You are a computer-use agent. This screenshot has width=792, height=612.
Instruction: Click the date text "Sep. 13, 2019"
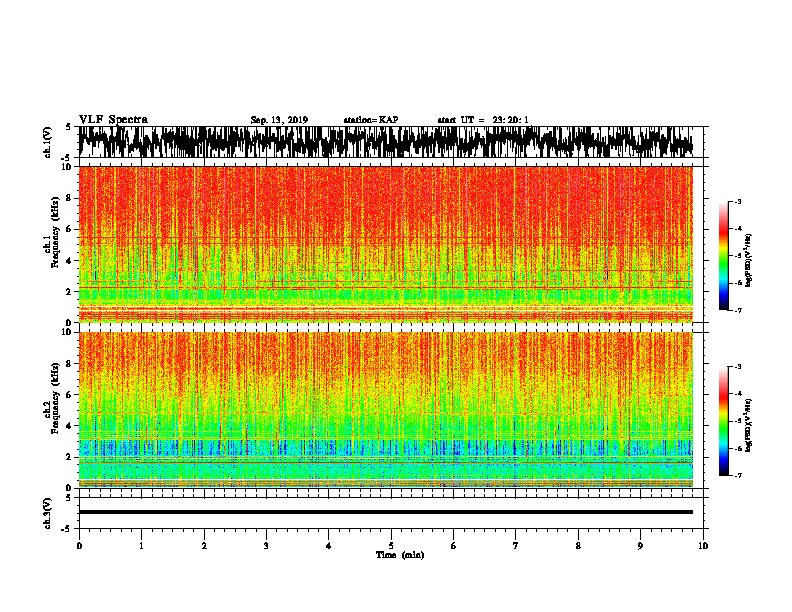click(279, 120)
